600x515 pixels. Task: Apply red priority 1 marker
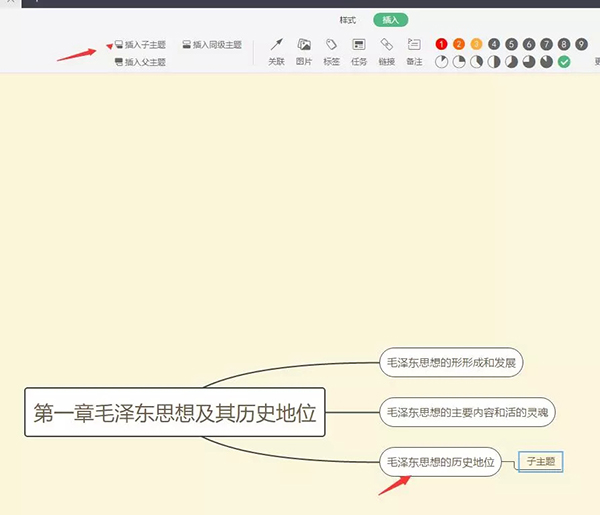click(x=442, y=44)
